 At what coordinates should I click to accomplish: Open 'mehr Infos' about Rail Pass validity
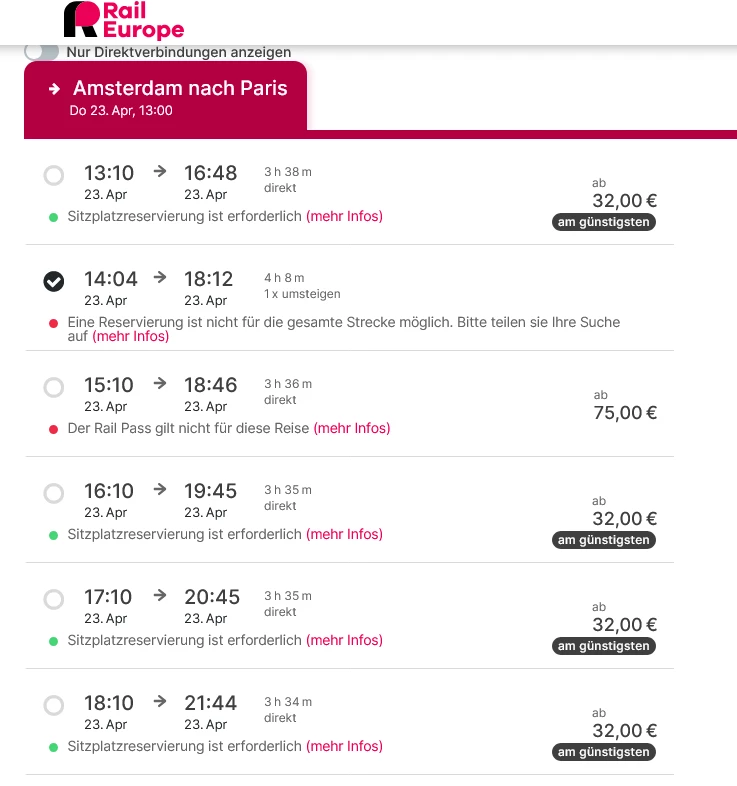pos(351,428)
